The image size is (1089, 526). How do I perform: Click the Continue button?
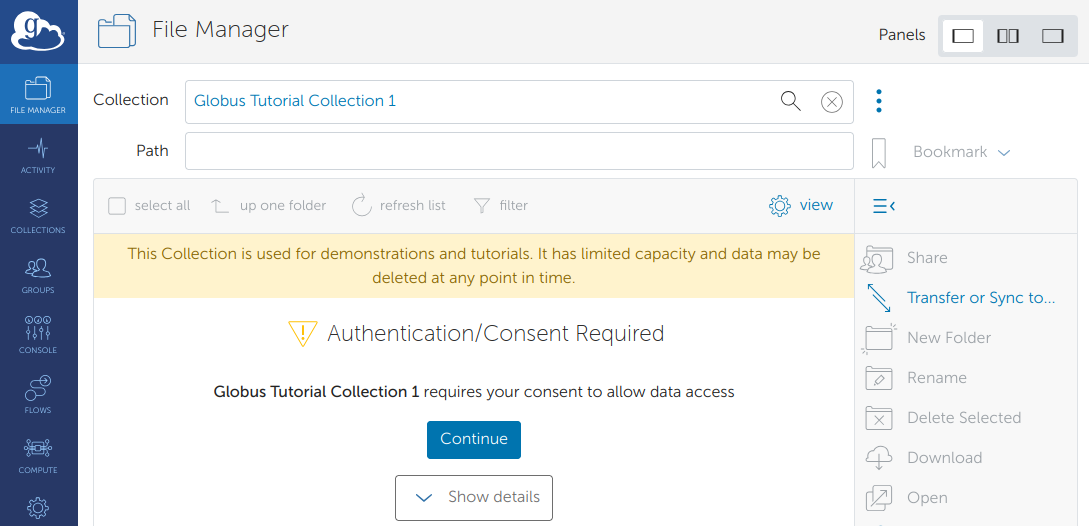474,439
